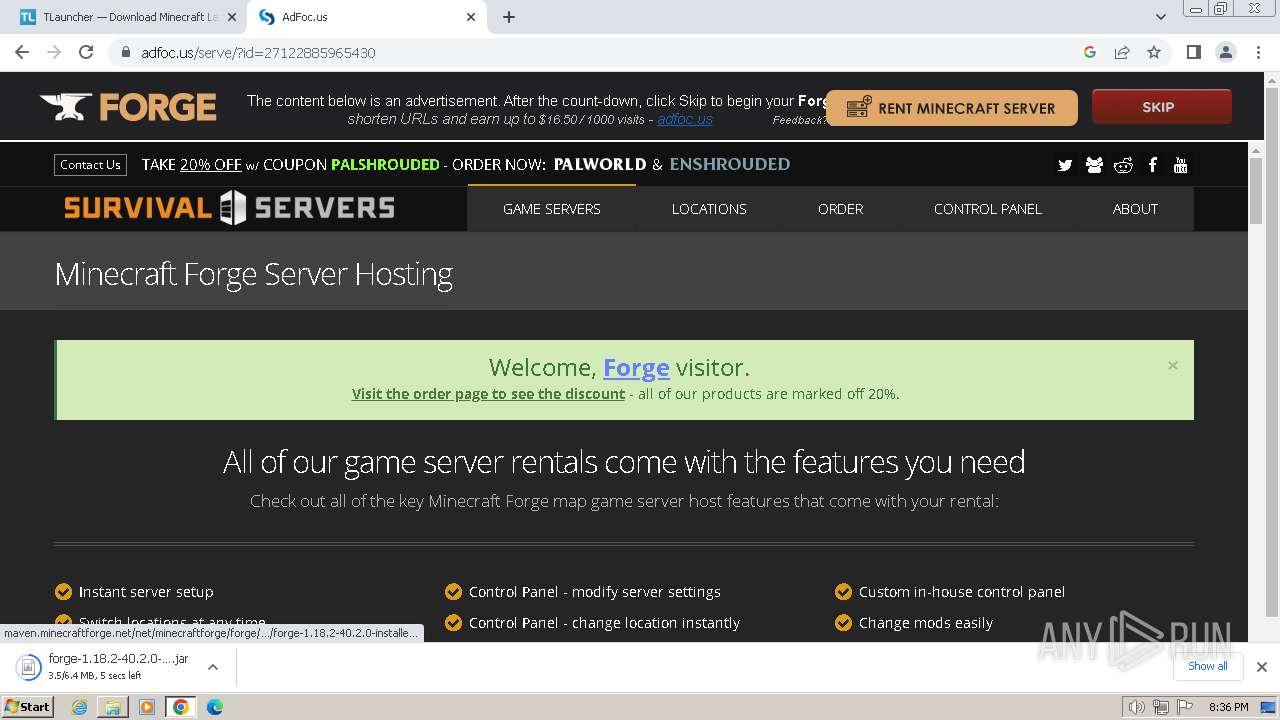Click Contact Us button
The height and width of the screenshot is (720, 1280).
click(x=90, y=165)
